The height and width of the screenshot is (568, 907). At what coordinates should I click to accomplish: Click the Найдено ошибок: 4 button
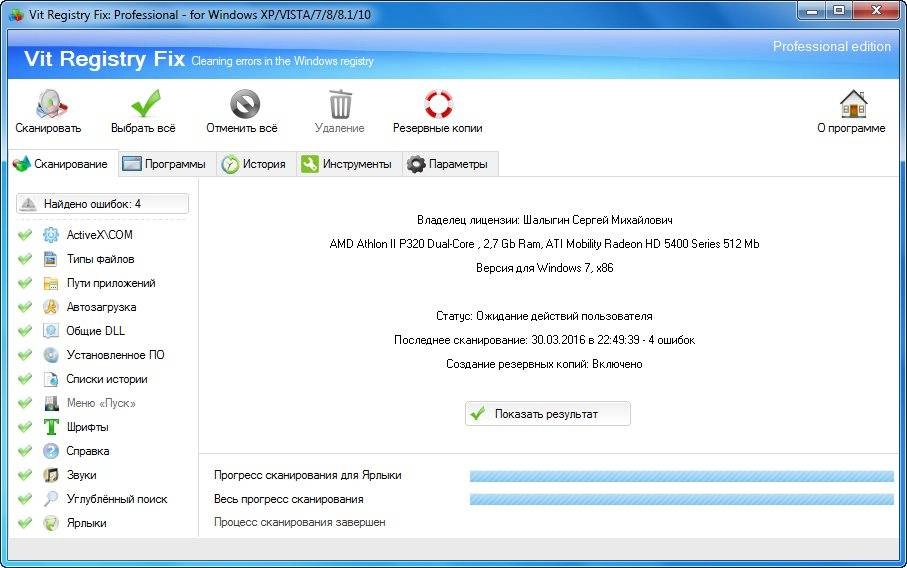point(102,204)
